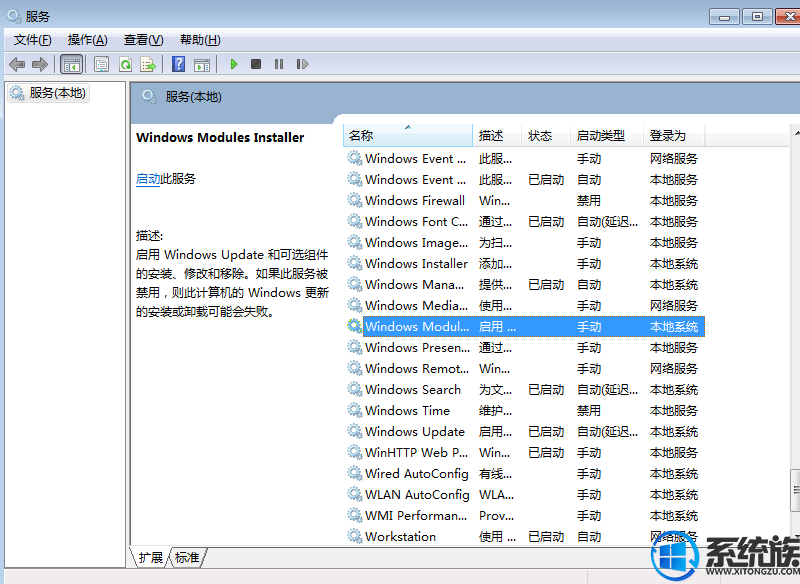
Task: Click the services icon in the title bar
Action: point(14,16)
